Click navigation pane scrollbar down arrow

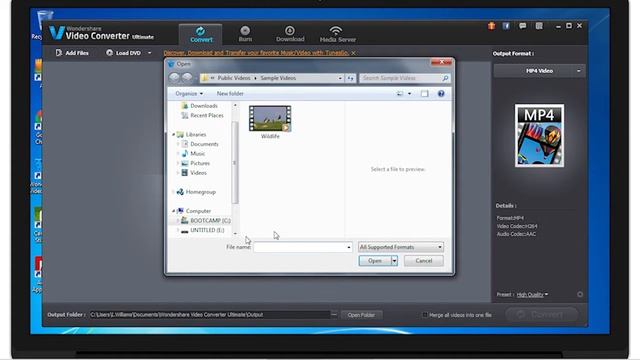coord(235,233)
